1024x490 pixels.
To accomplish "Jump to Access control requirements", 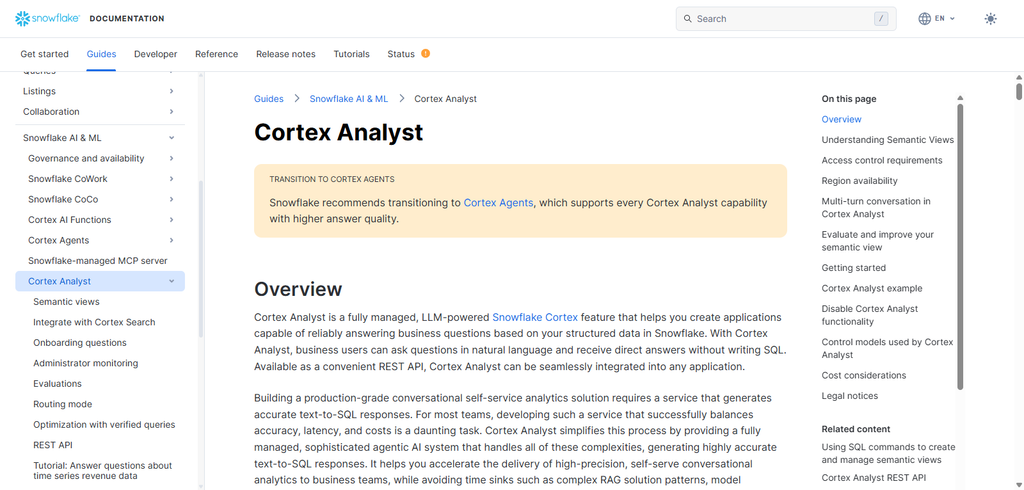I will [882, 160].
